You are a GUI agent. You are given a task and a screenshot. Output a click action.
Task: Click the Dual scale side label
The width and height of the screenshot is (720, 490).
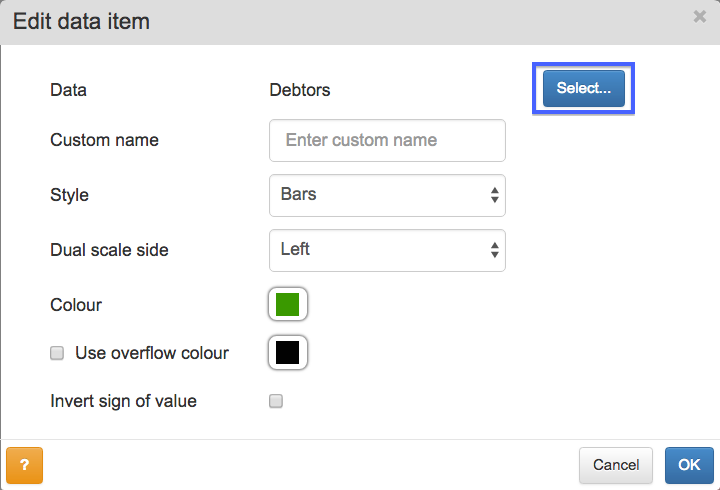[x=109, y=250]
